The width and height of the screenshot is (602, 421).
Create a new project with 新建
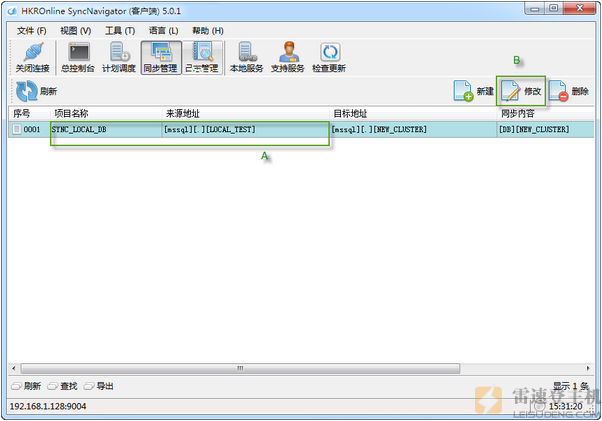pos(473,91)
